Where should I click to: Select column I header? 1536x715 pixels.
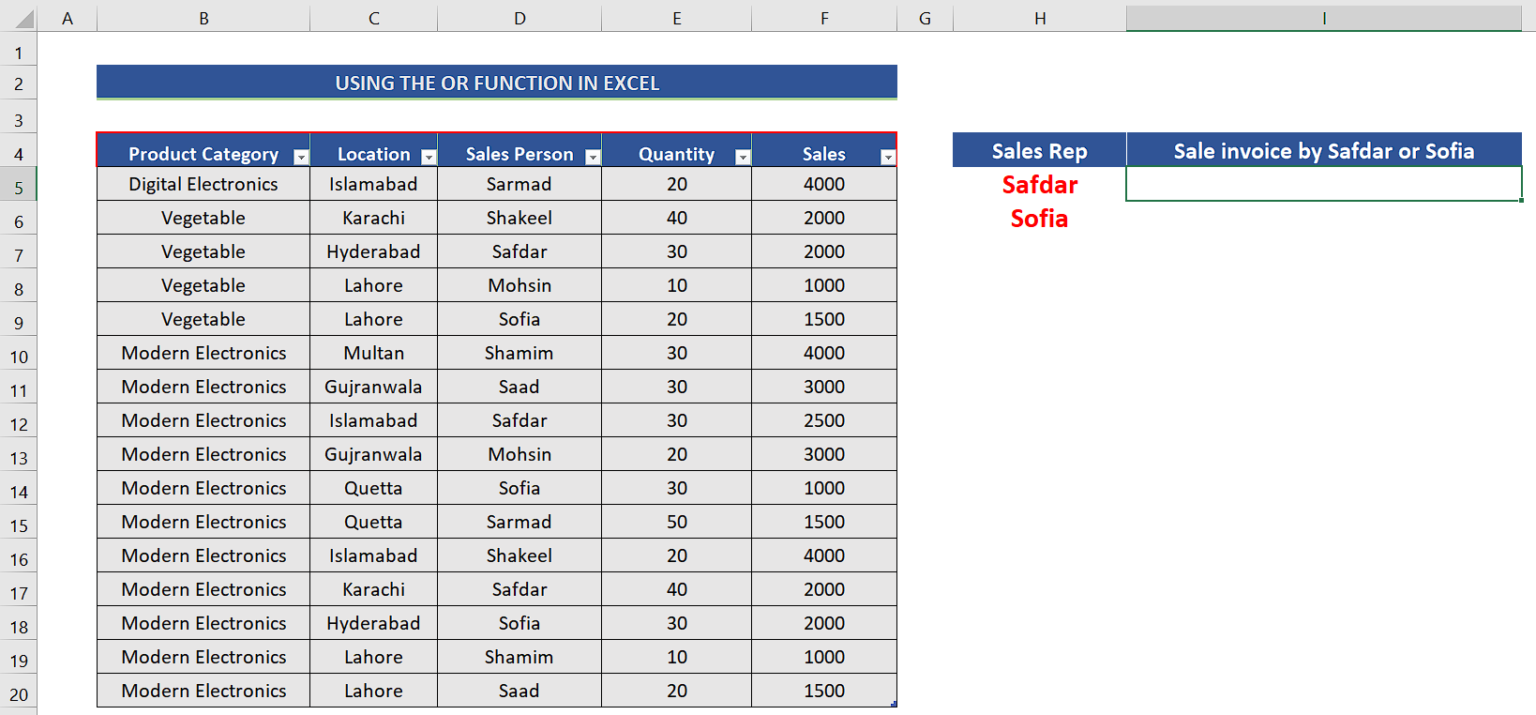point(1324,17)
